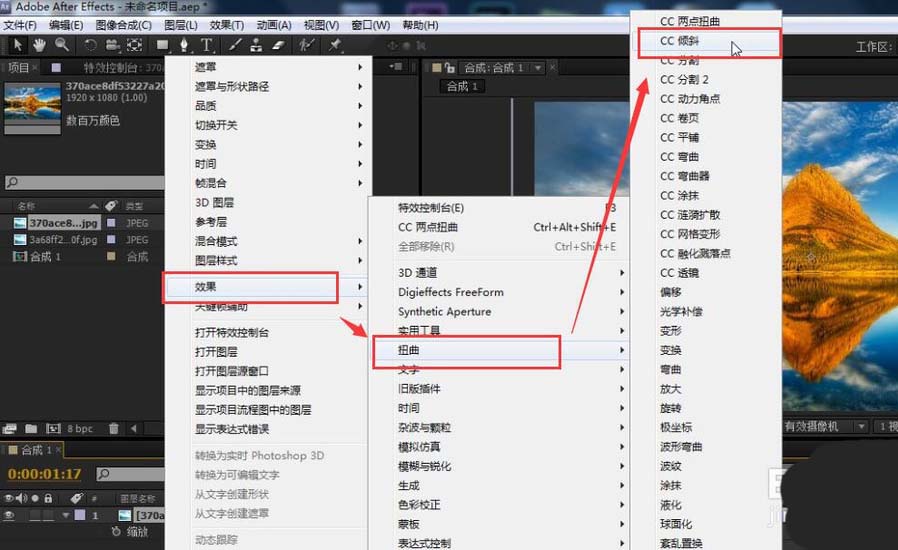Click label color swatch of 370ace8...jpg
Viewport: 898px width, 550px height.
tap(111, 223)
